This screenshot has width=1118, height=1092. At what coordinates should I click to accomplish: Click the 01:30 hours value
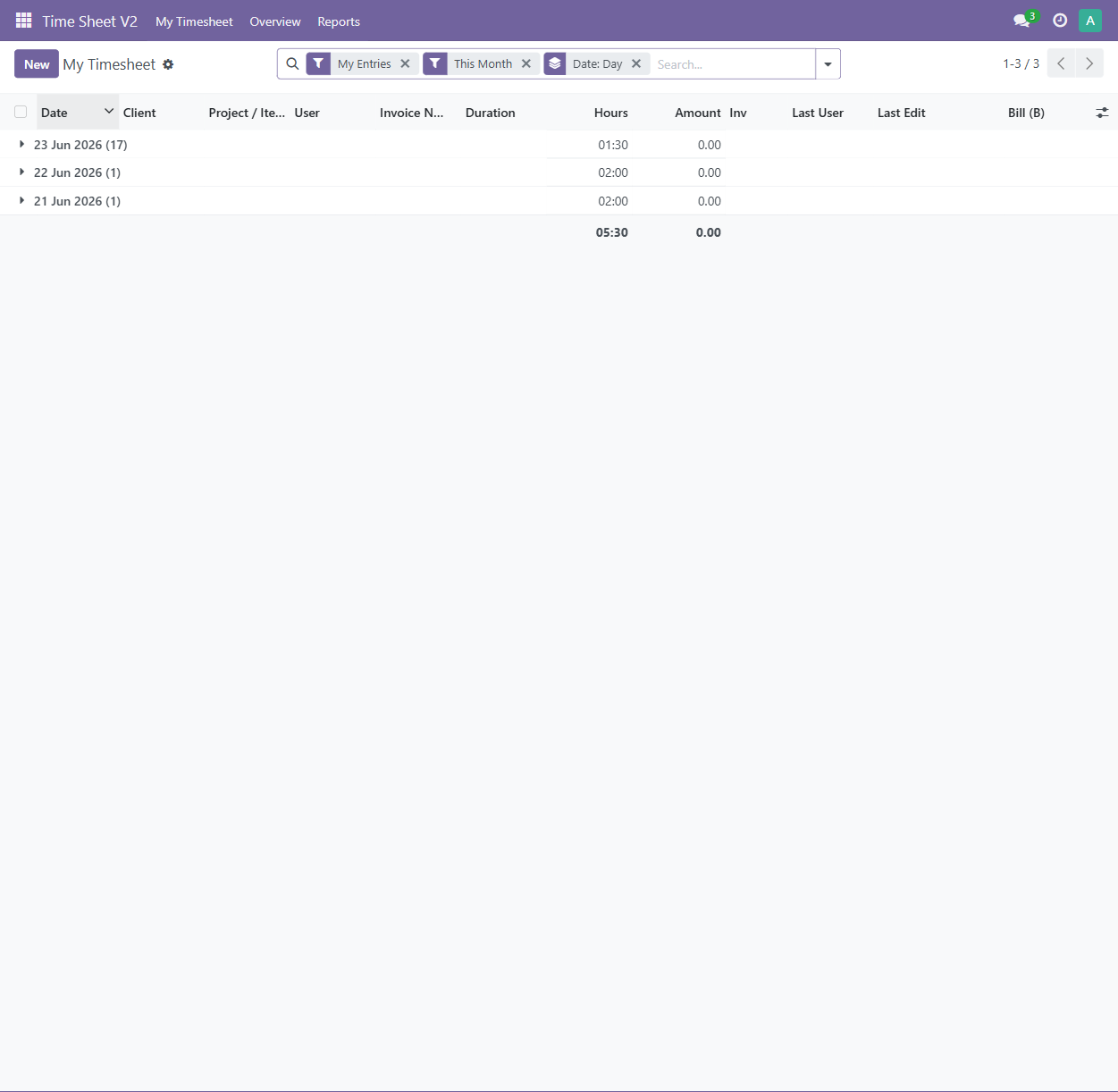tap(613, 145)
